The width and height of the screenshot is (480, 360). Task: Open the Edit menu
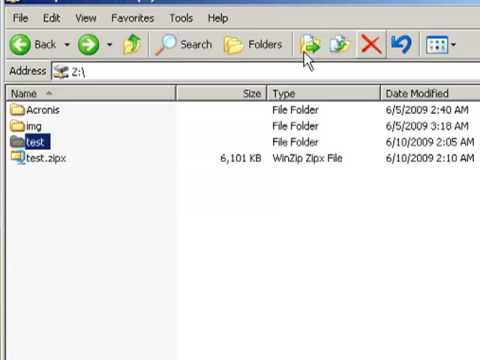52,18
